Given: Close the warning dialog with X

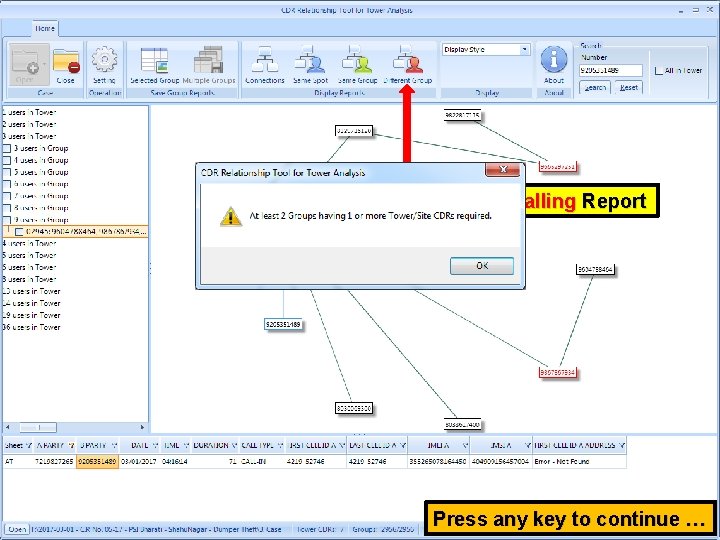Looking at the screenshot, I should (503, 169).
